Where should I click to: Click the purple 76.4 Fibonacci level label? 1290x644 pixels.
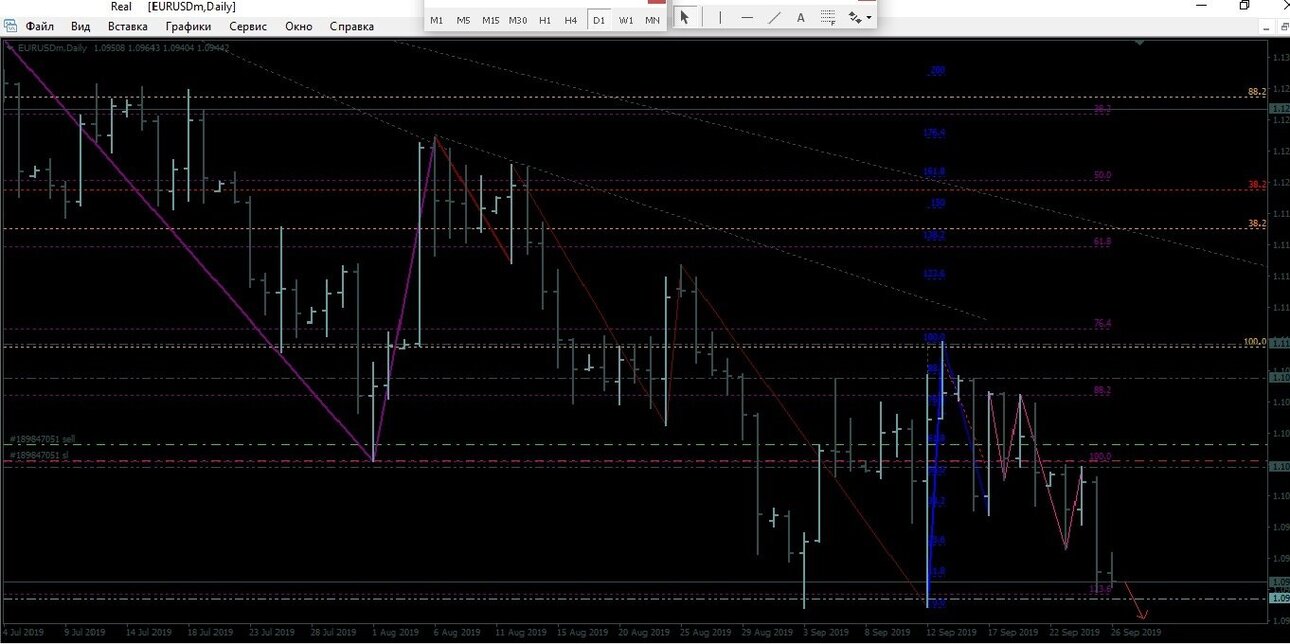tap(1102, 324)
